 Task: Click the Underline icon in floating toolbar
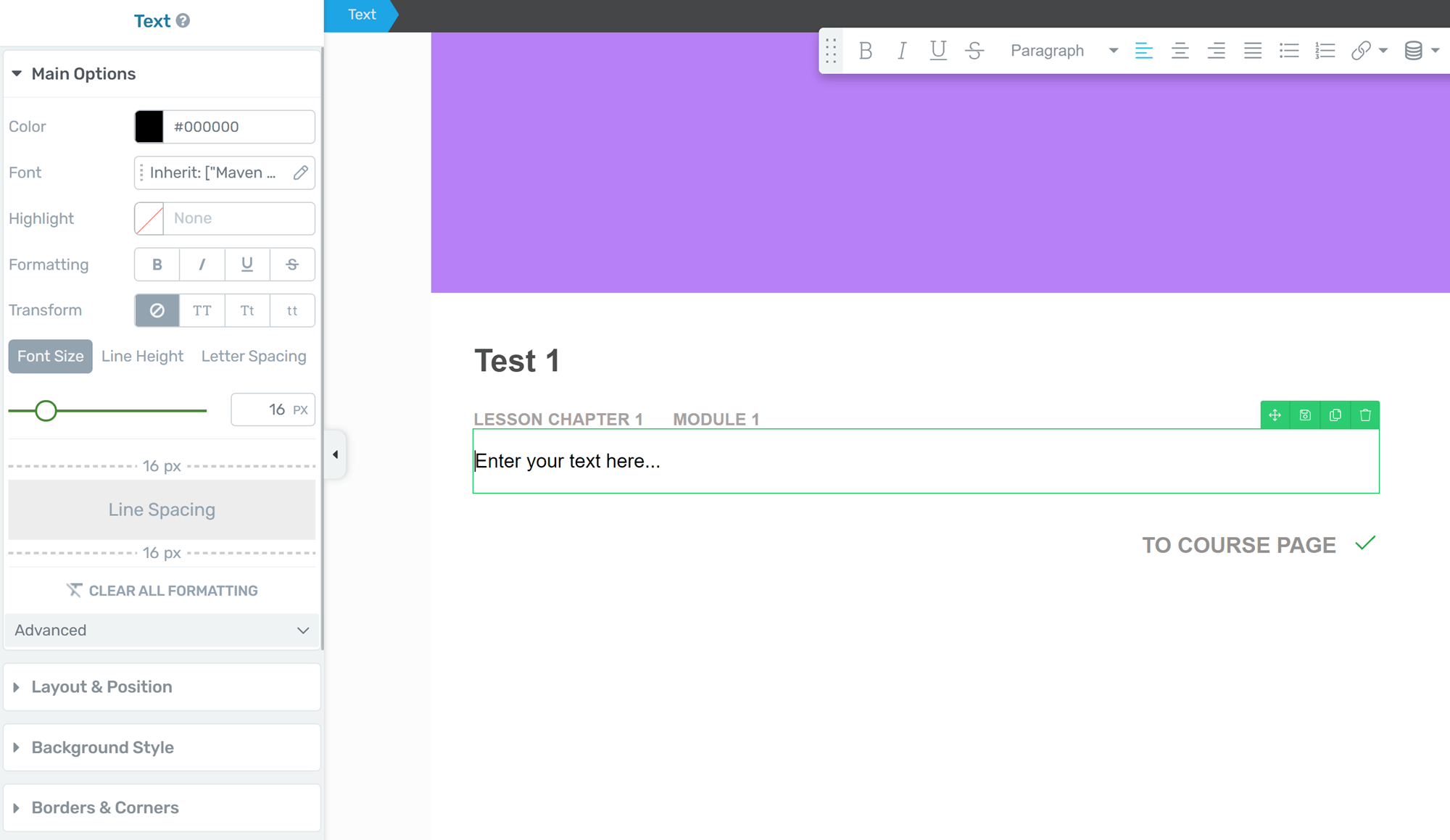938,51
